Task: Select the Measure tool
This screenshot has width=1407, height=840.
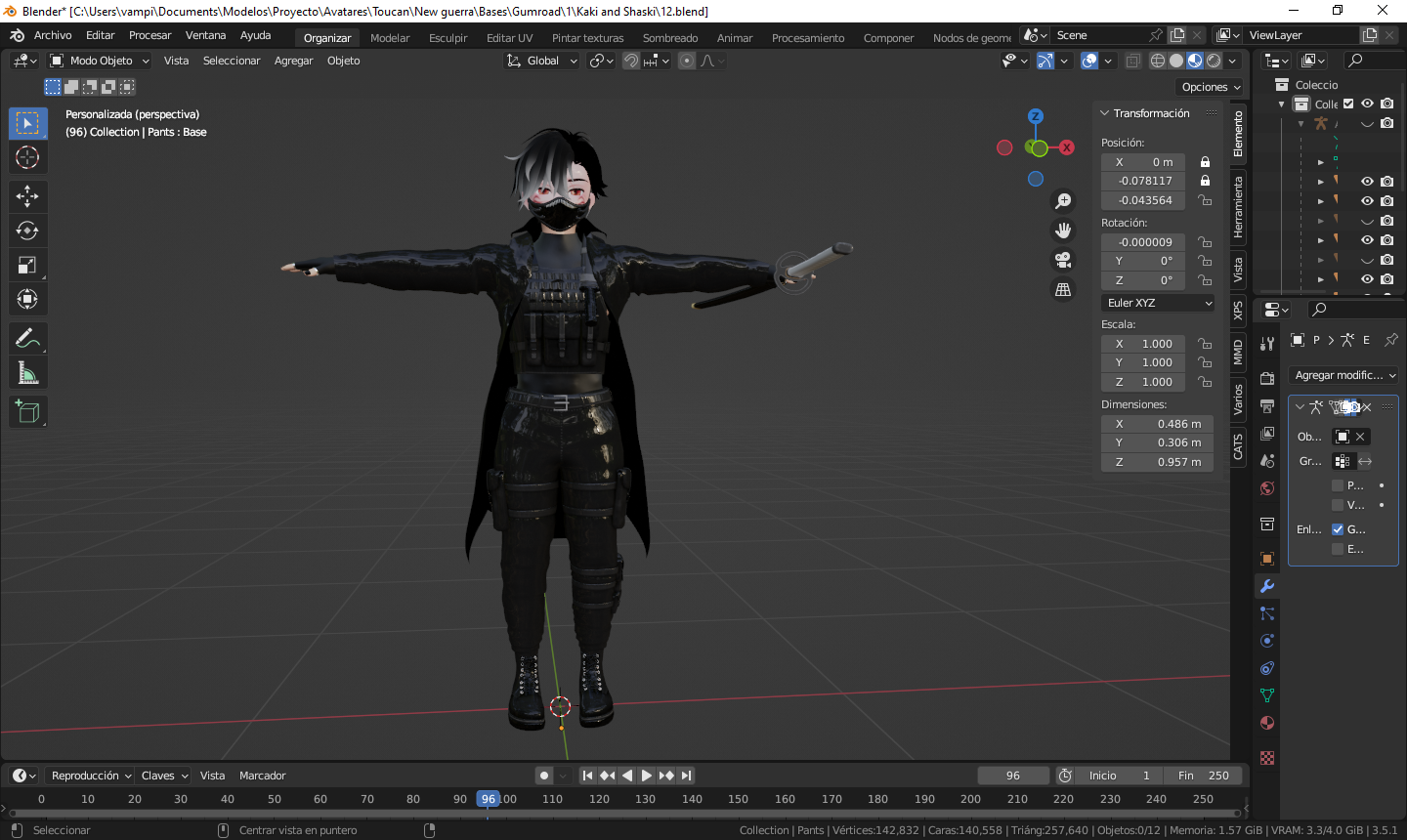Action: pos(27,372)
